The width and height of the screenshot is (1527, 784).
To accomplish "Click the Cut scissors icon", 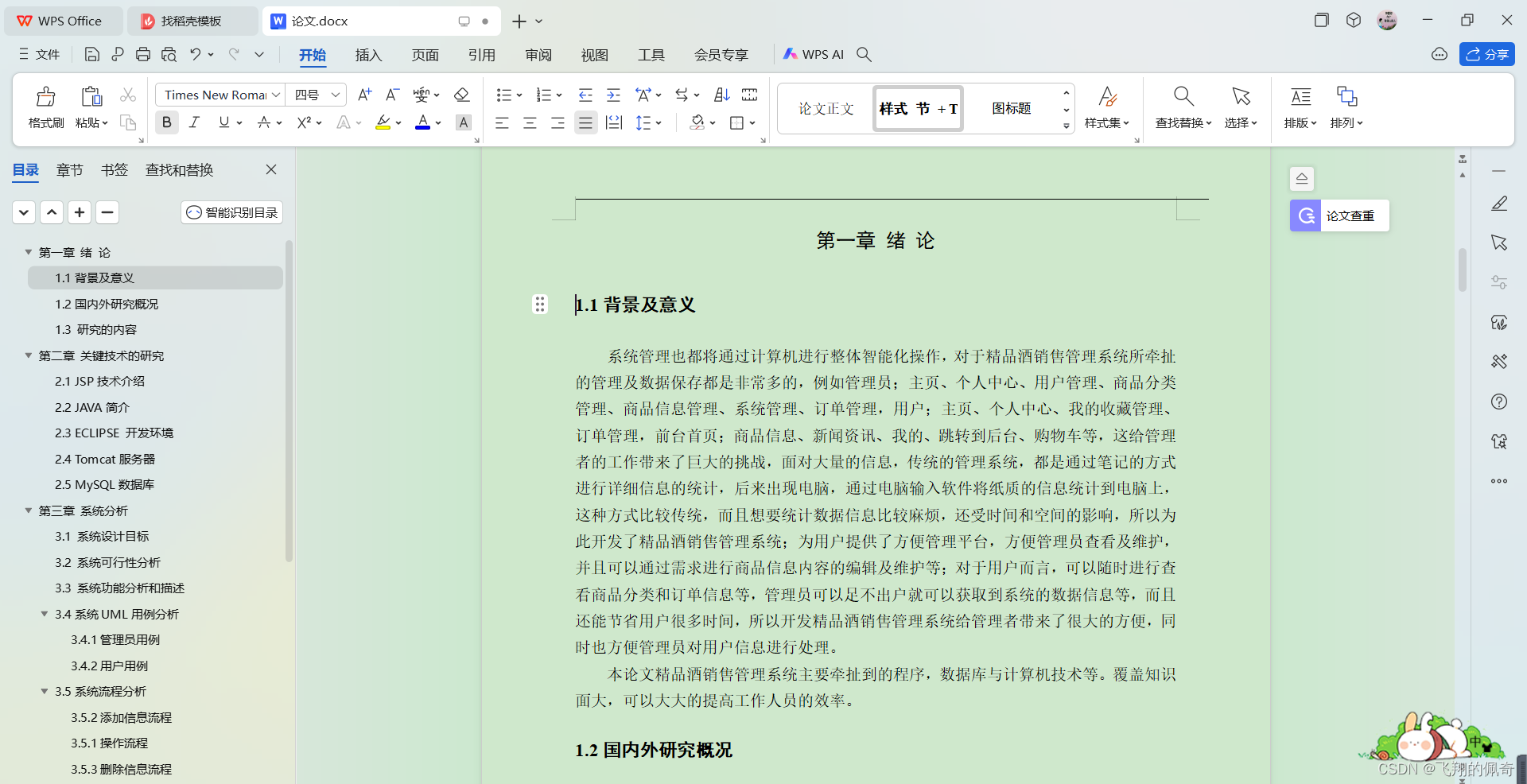I will pyautogui.click(x=128, y=95).
